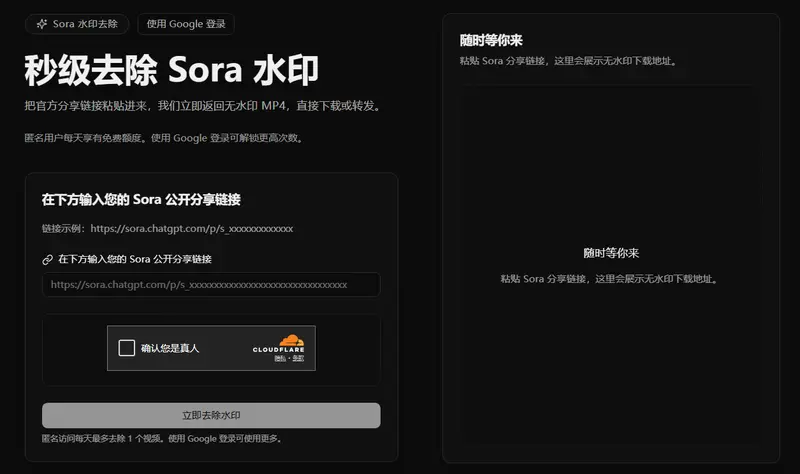Click the 随时等你来 heading at top of right panel
Image resolution: width=800 pixels, height=474 pixels.
click(491, 40)
